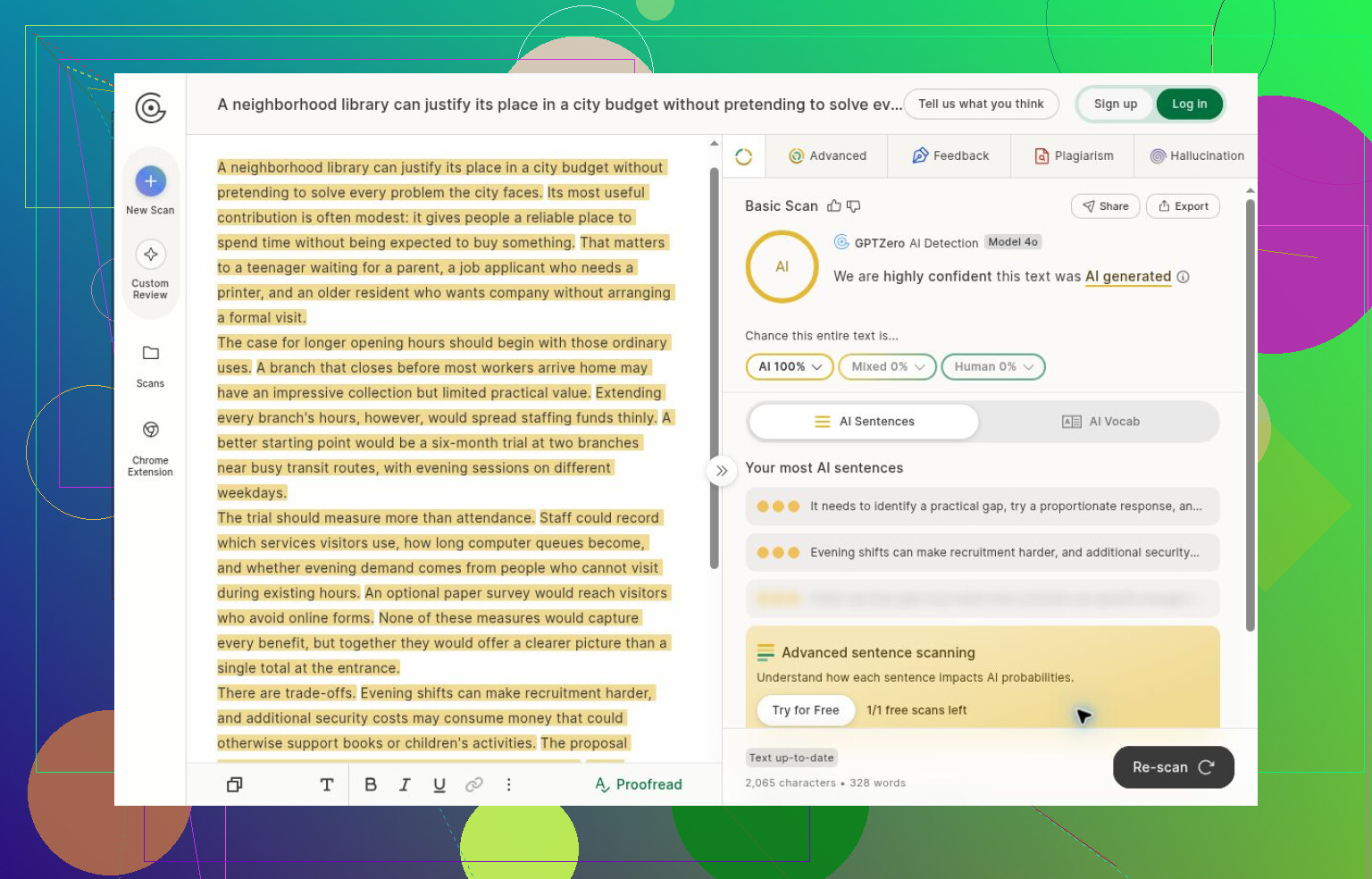
Task: Click Log in
Action: (x=1190, y=105)
